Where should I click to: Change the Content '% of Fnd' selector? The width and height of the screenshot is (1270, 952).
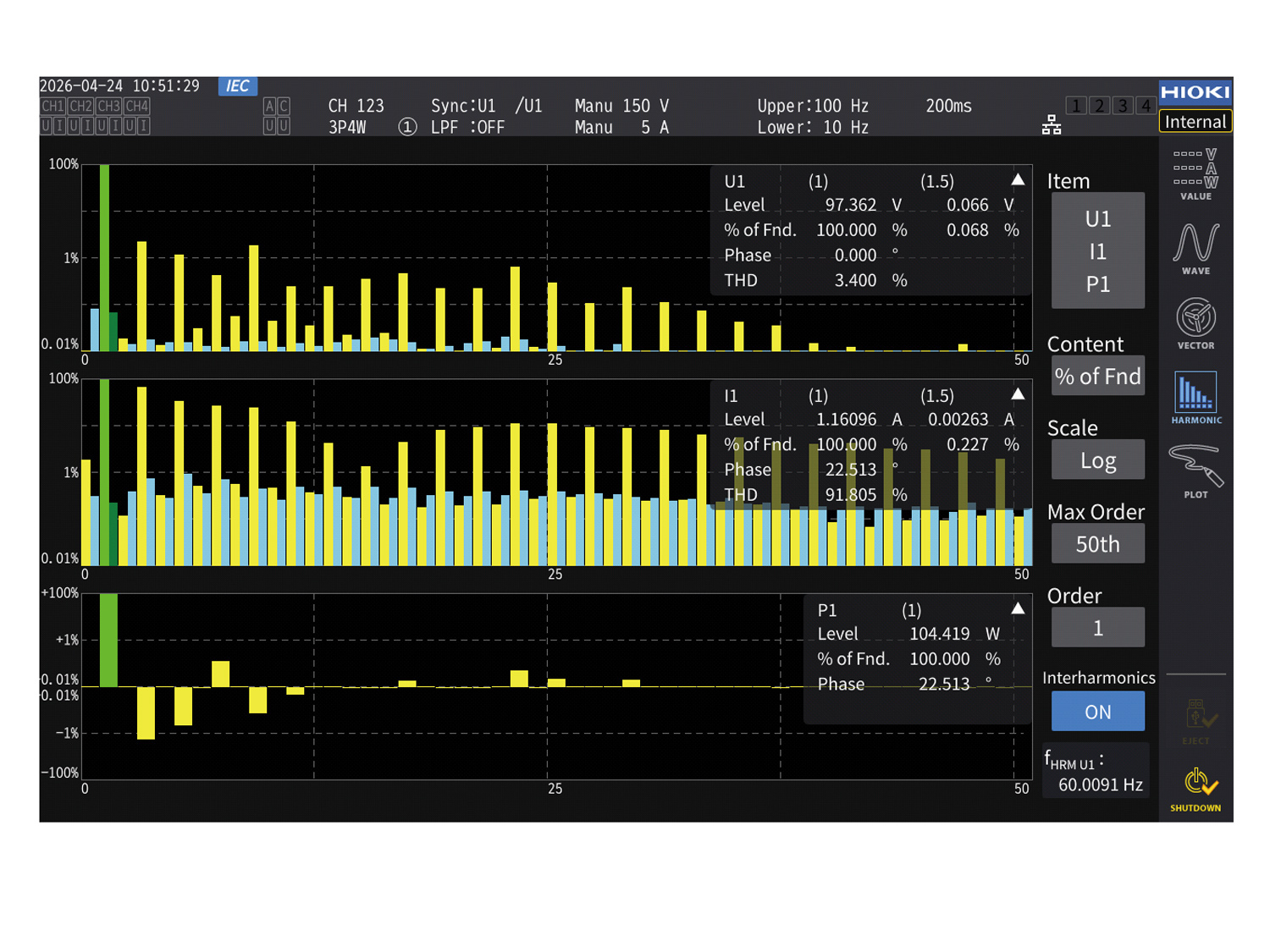[1098, 377]
